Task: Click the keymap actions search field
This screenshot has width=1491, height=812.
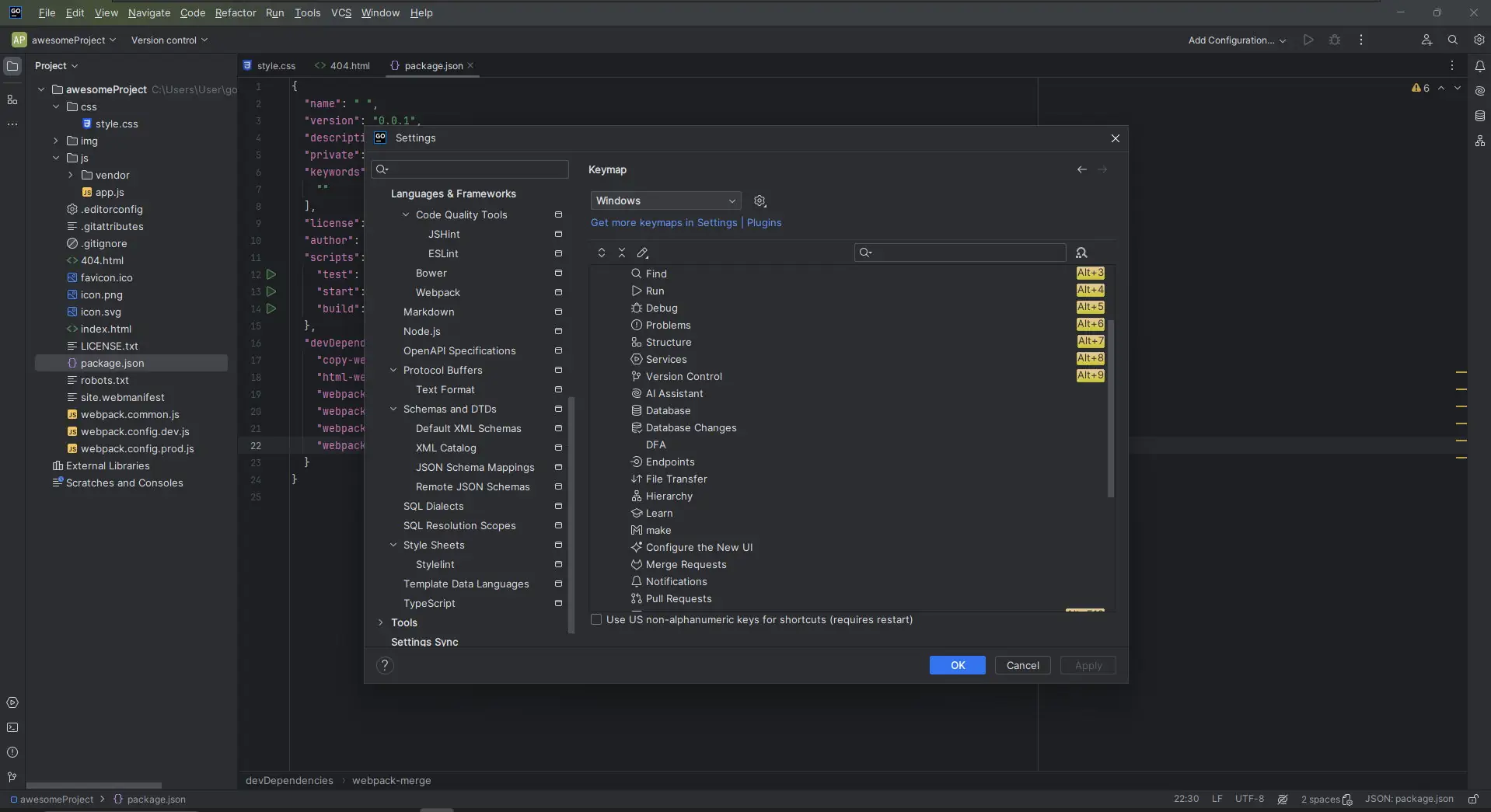Action: (960, 253)
